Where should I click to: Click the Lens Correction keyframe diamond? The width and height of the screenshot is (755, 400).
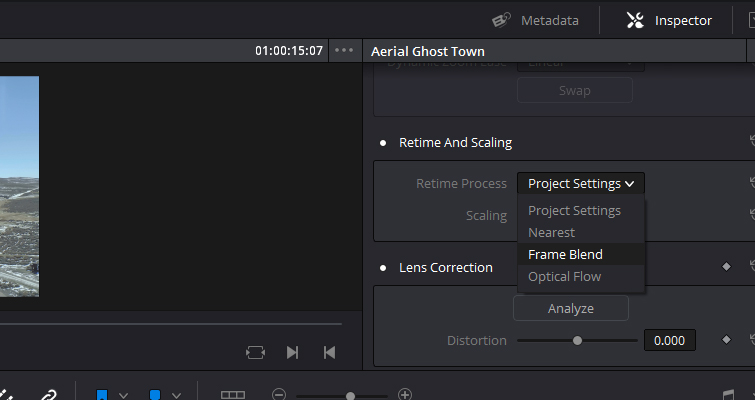(726, 267)
